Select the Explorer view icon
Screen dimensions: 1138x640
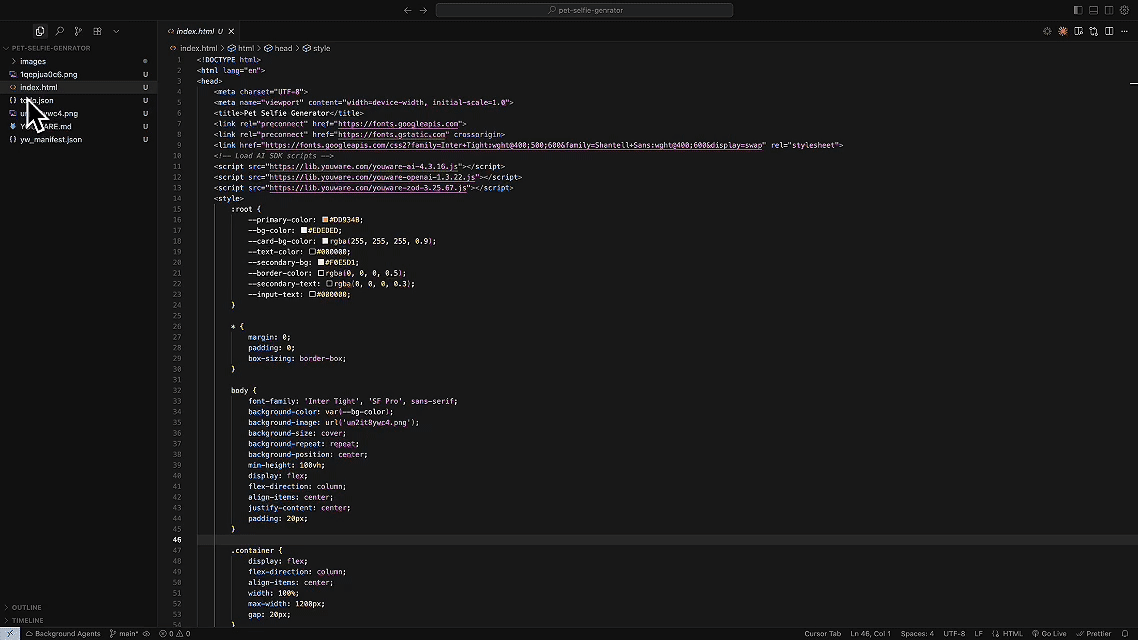click(39, 31)
